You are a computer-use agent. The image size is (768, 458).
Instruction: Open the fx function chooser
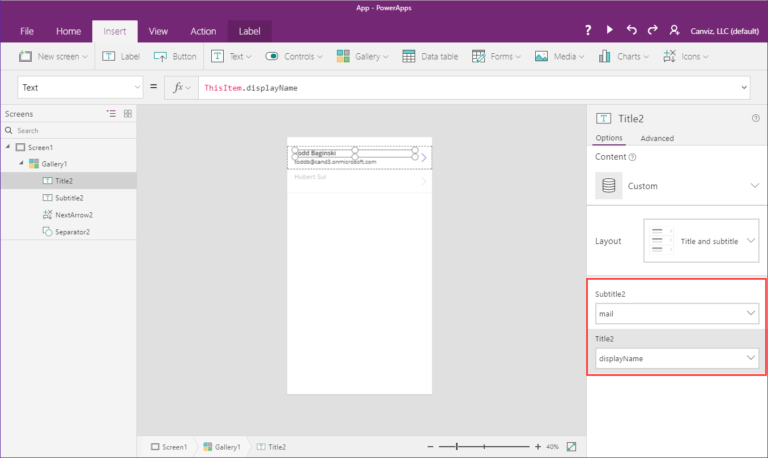(x=181, y=88)
